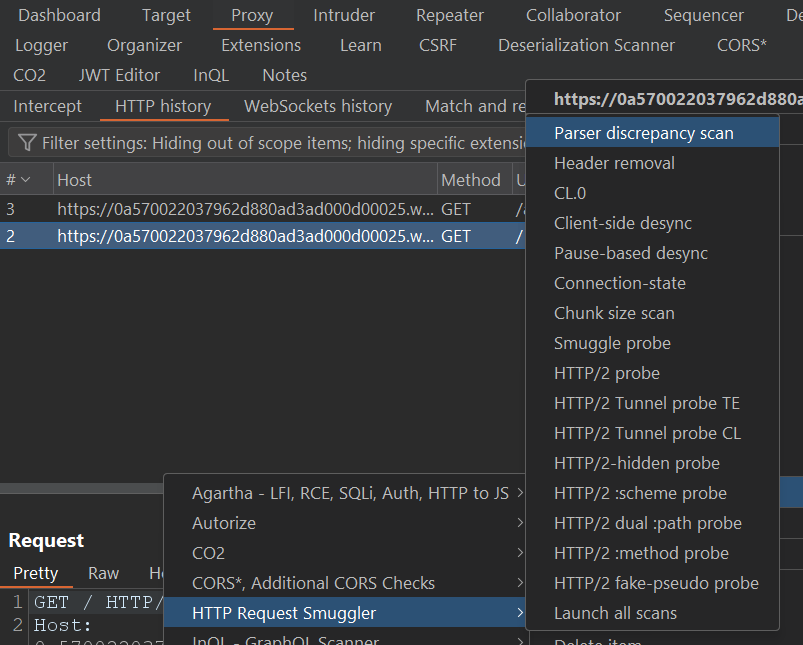
Task: Click the filter funnel icon
Action: pos(28,143)
